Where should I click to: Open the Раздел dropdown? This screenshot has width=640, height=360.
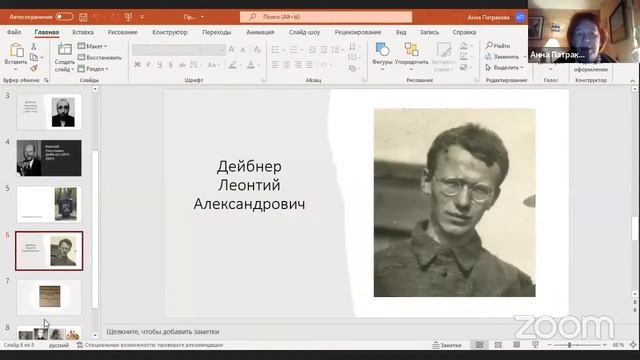(x=93, y=69)
